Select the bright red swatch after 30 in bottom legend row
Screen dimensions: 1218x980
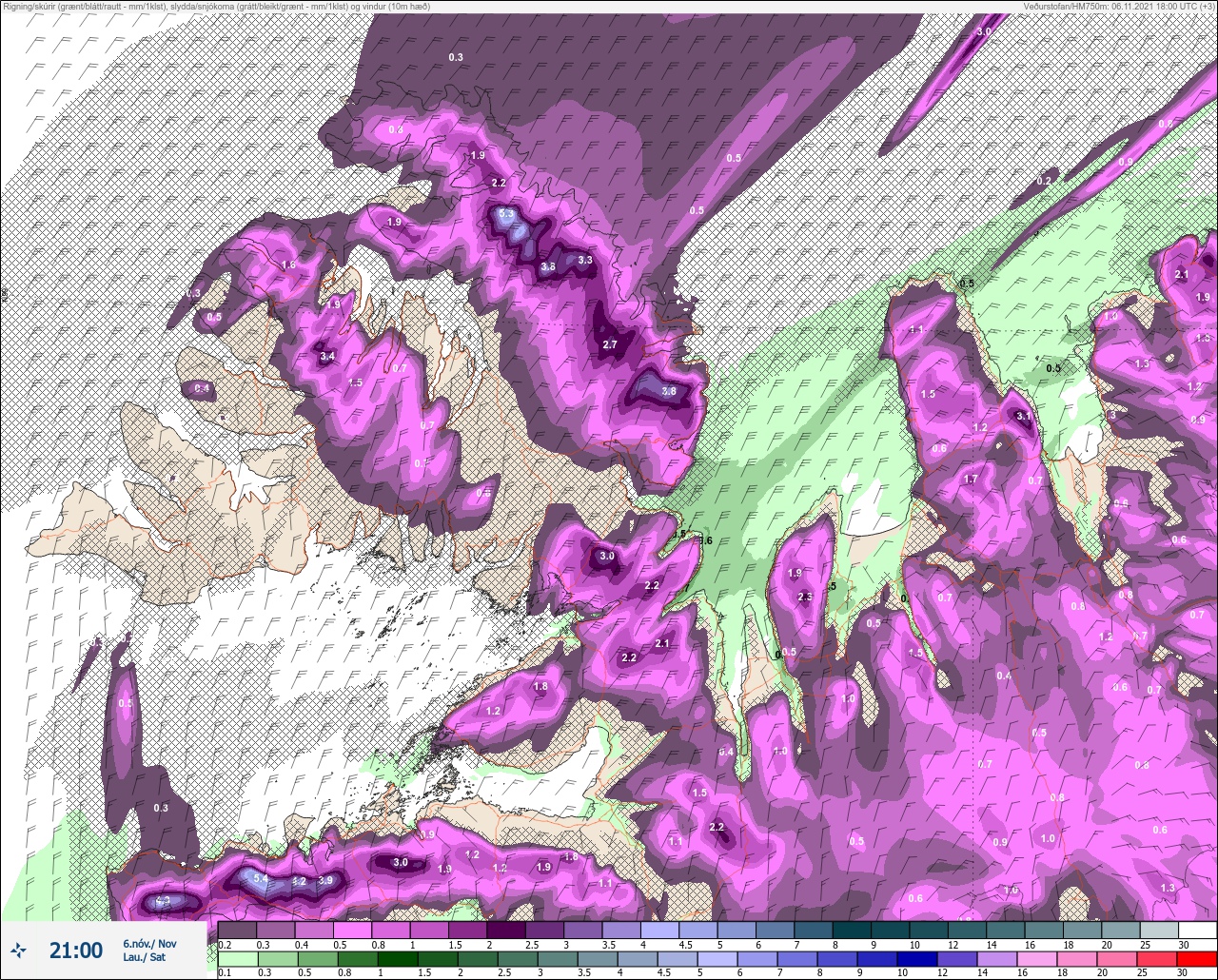(x=1197, y=957)
